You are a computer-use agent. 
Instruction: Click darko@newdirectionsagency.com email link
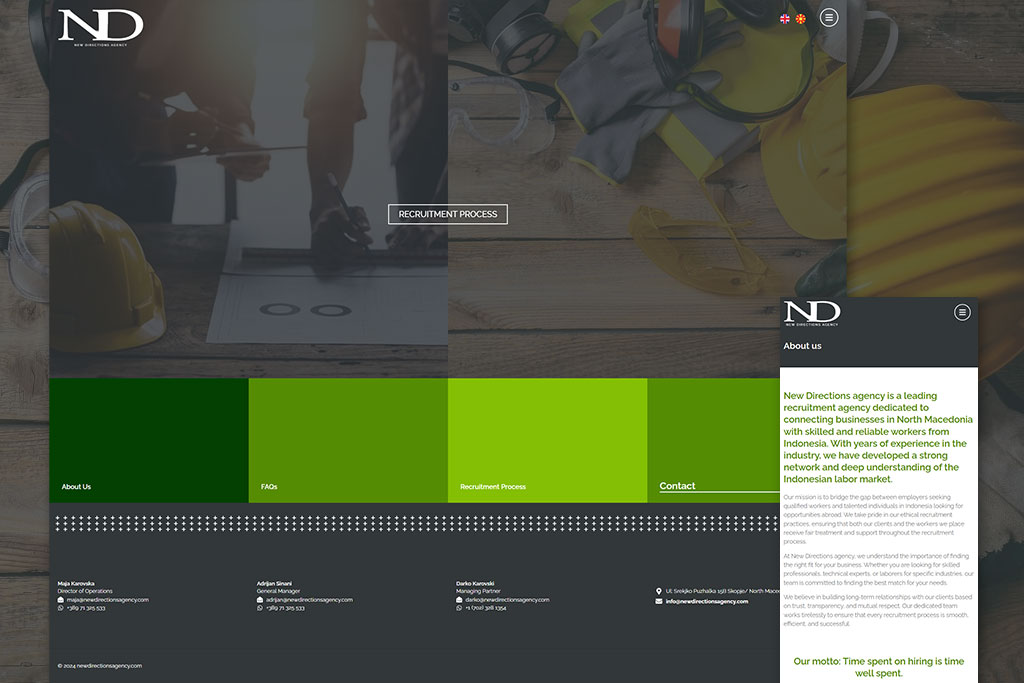pyautogui.click(x=507, y=600)
